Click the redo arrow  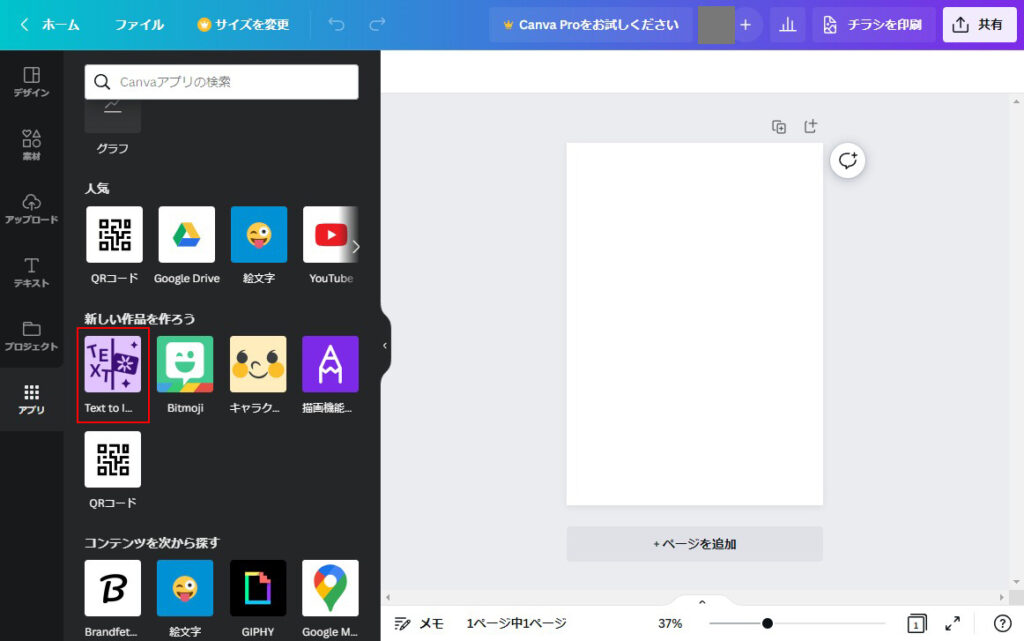click(x=377, y=25)
